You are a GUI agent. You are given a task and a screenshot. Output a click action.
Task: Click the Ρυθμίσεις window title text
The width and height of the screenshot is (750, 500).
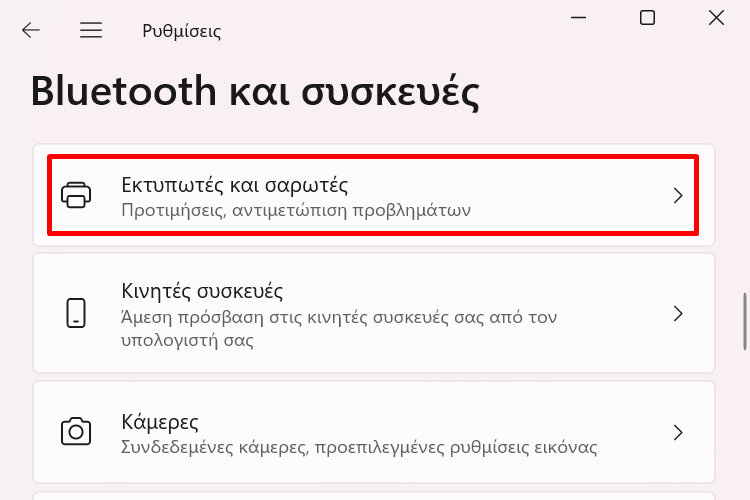pos(182,31)
